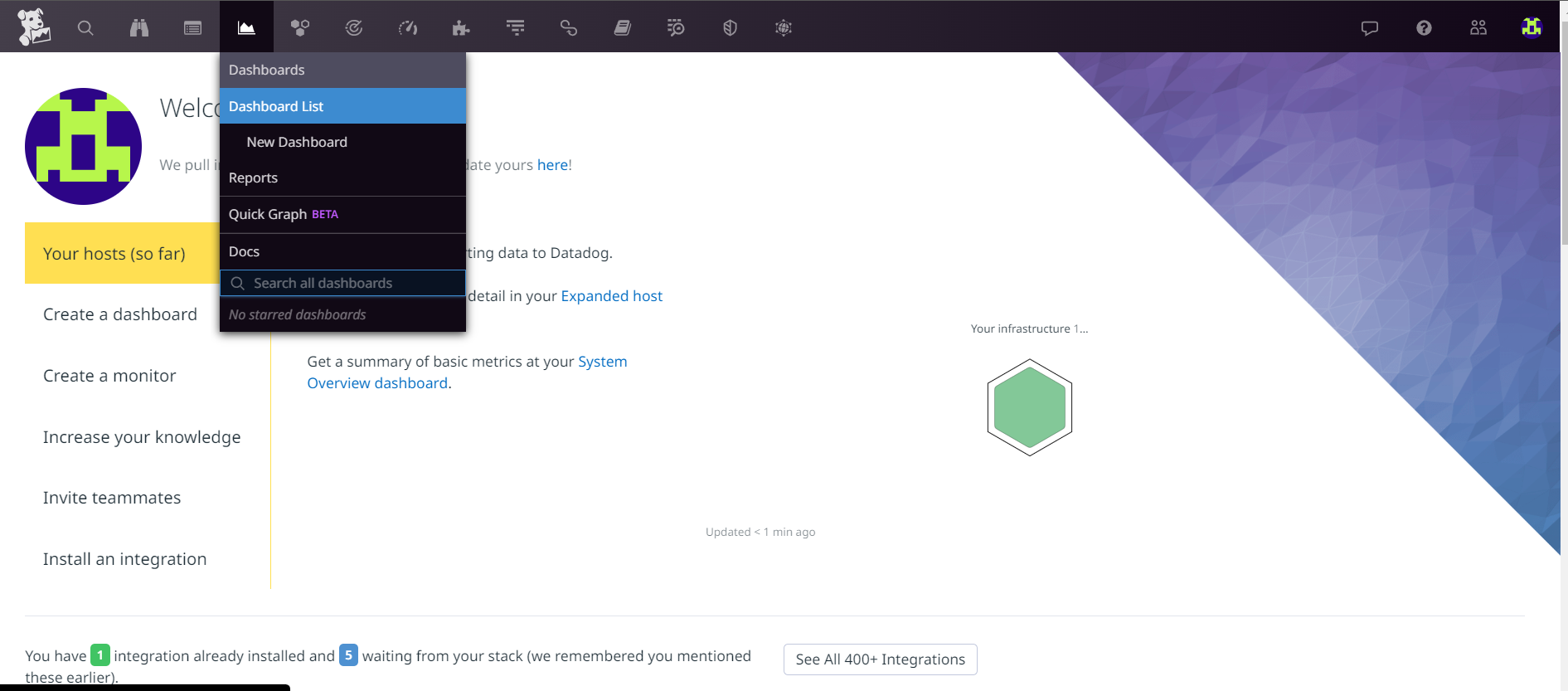Viewport: 1568px width, 691px height.
Task: Click the blue '5' waiting integrations badge
Action: tap(348, 655)
